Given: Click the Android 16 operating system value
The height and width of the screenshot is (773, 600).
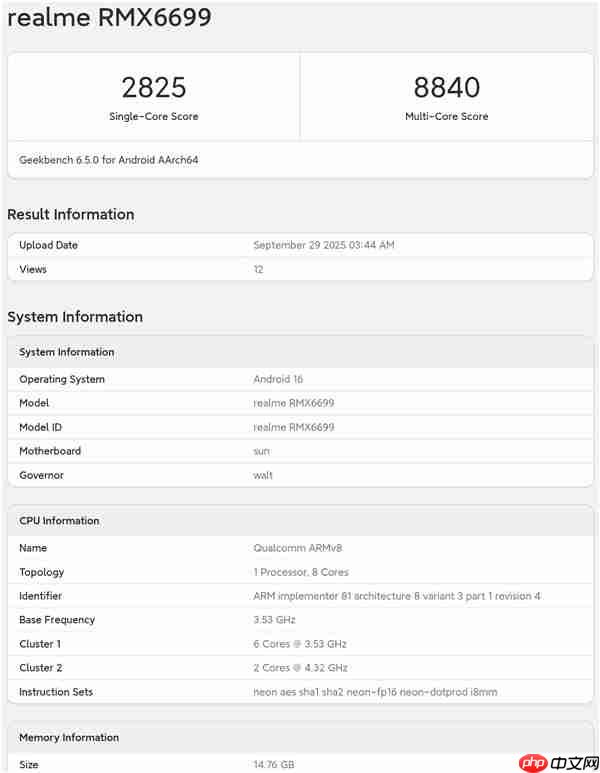Looking at the screenshot, I should [278, 379].
